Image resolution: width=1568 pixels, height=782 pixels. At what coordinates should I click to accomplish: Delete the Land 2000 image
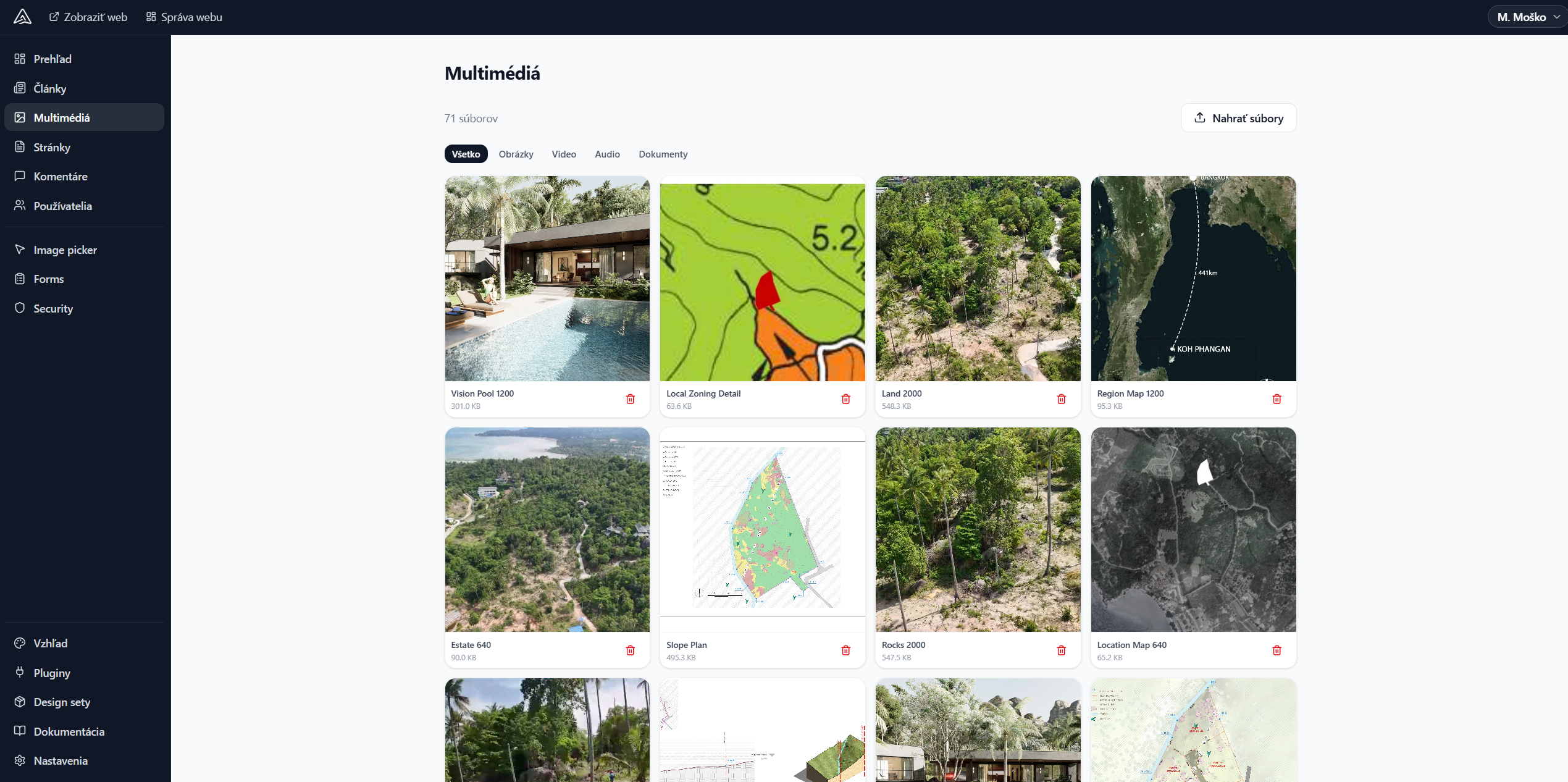pos(1061,399)
